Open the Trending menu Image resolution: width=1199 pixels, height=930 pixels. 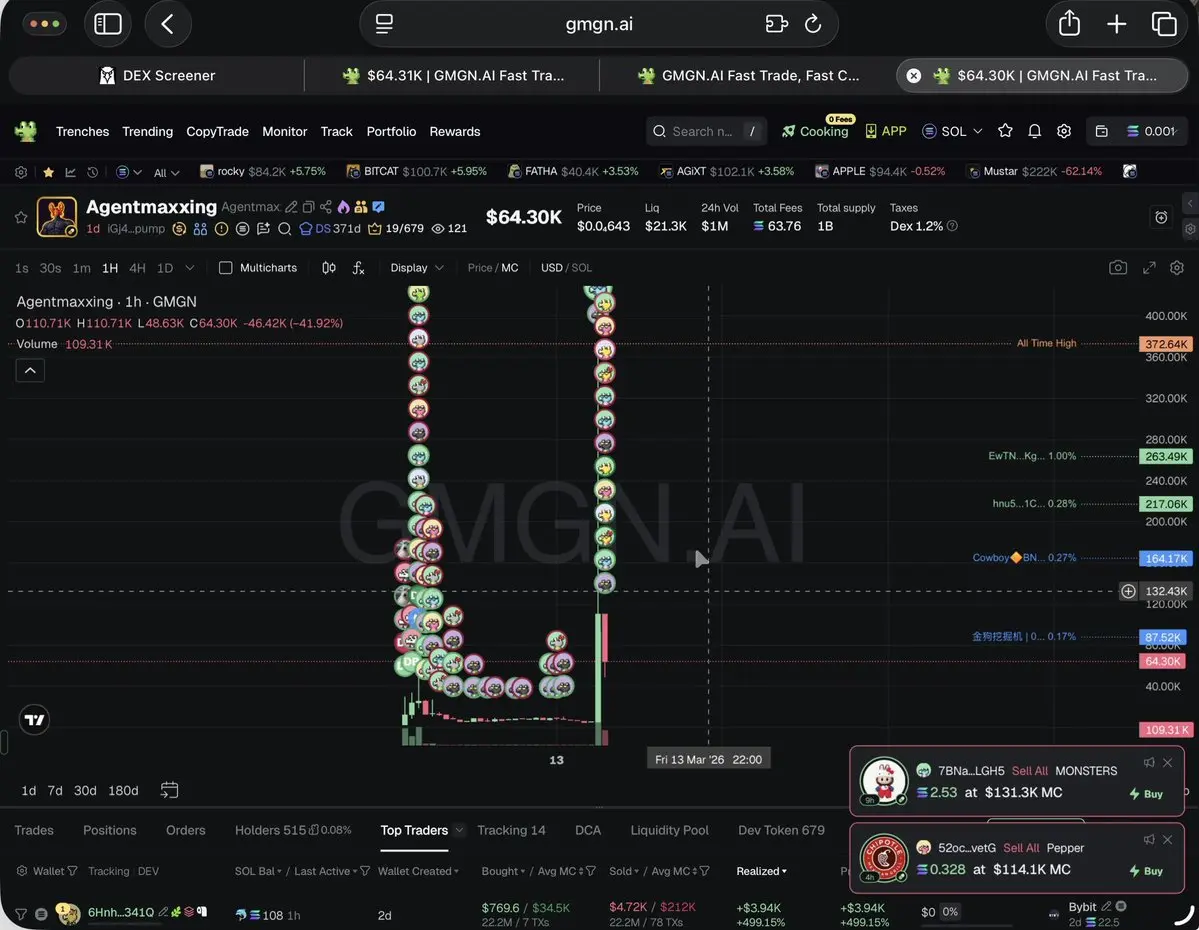tap(148, 131)
